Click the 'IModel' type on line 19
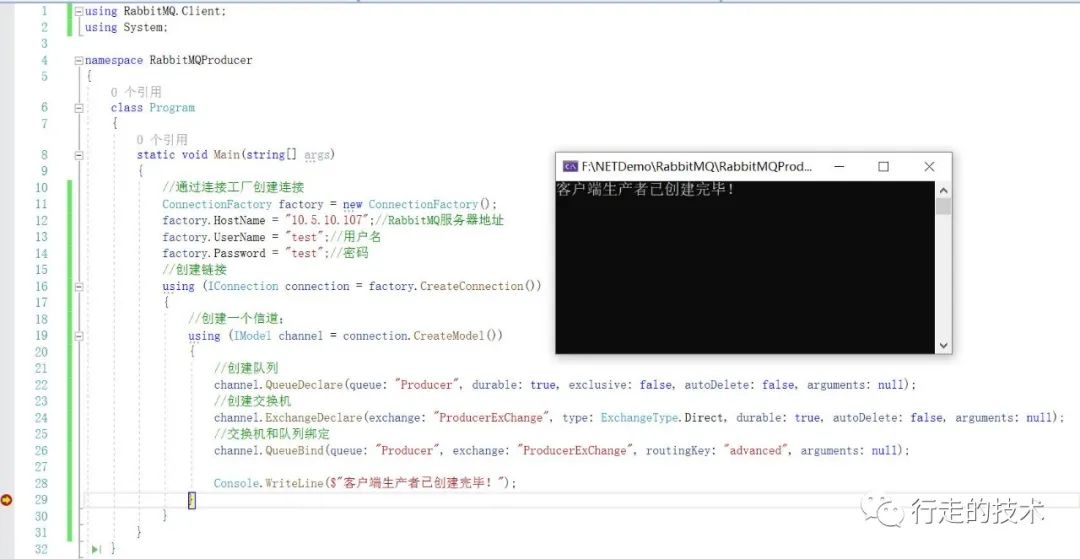This screenshot has height=559, width=1080. click(253, 335)
